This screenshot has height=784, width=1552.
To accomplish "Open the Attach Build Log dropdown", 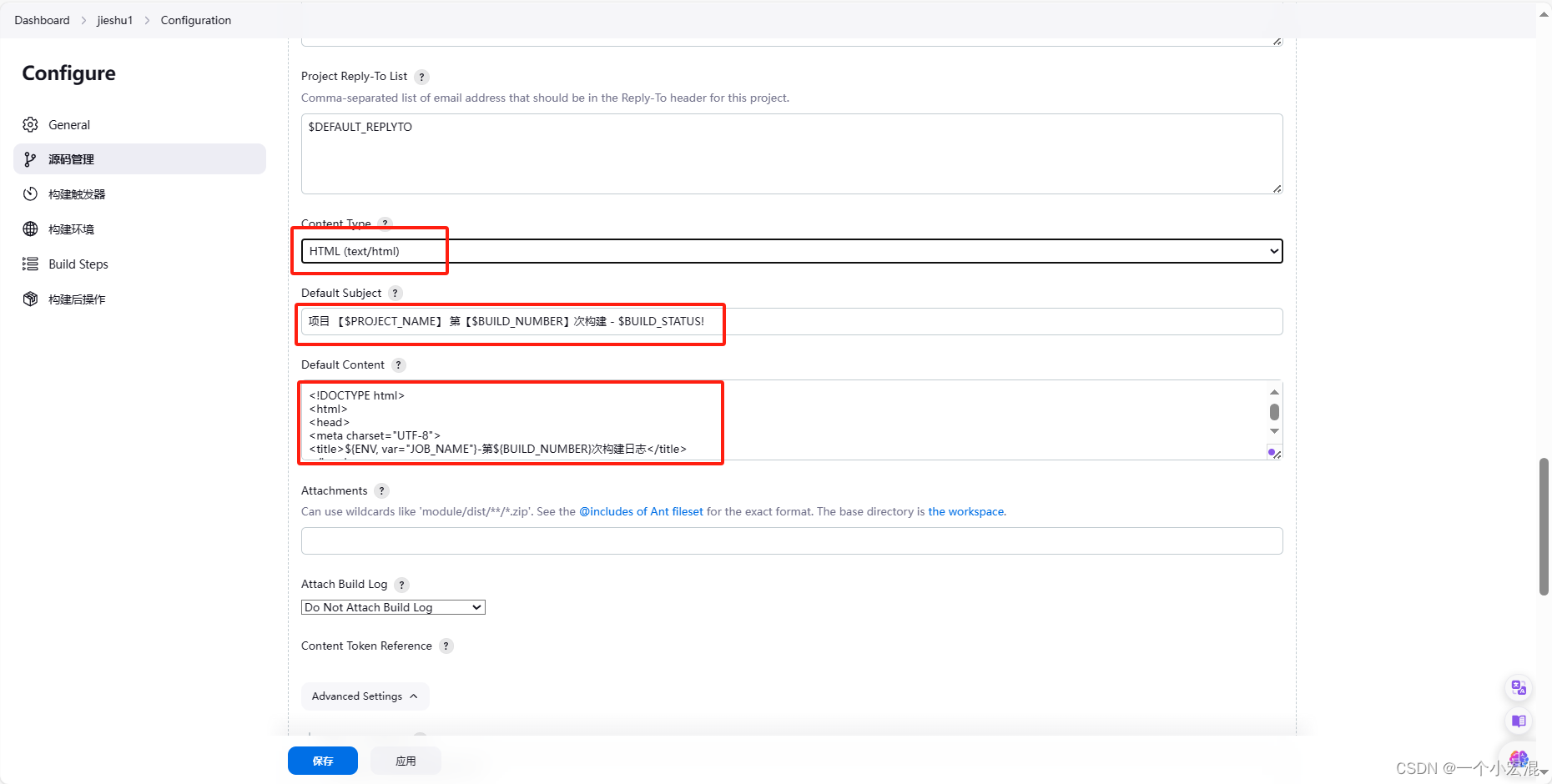I will [x=392, y=606].
